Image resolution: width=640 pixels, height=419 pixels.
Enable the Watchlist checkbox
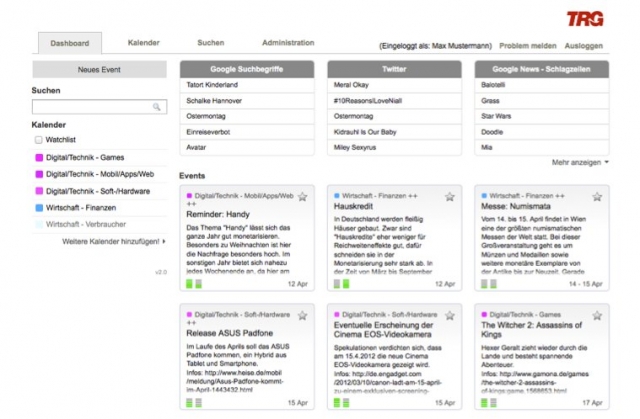38,141
